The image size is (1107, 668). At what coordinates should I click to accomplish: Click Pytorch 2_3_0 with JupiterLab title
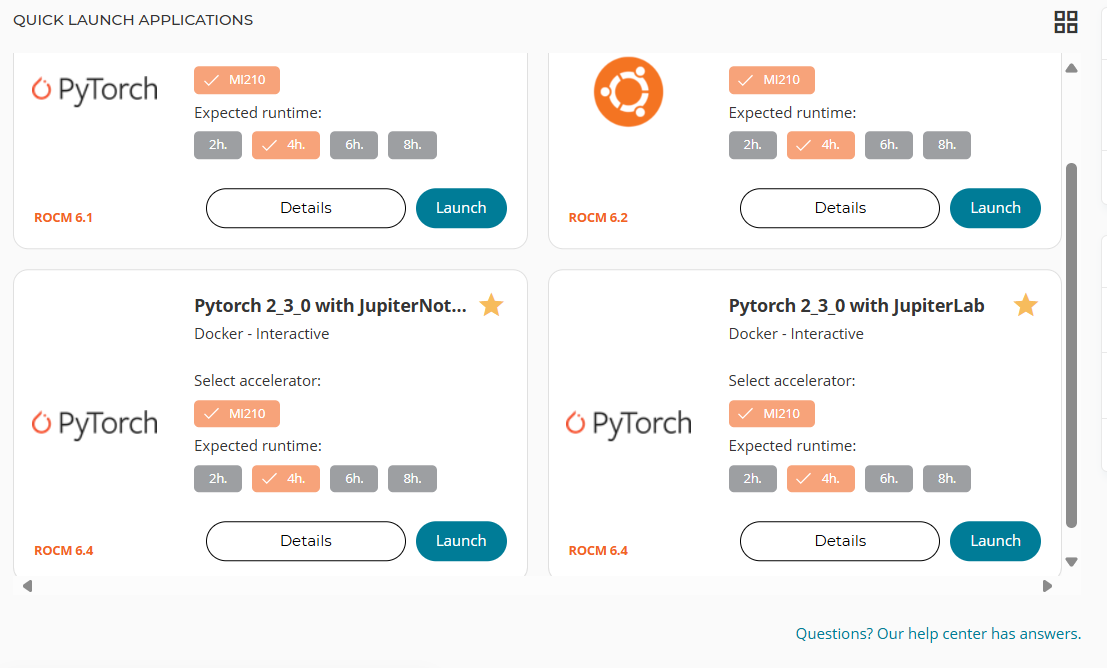click(856, 306)
